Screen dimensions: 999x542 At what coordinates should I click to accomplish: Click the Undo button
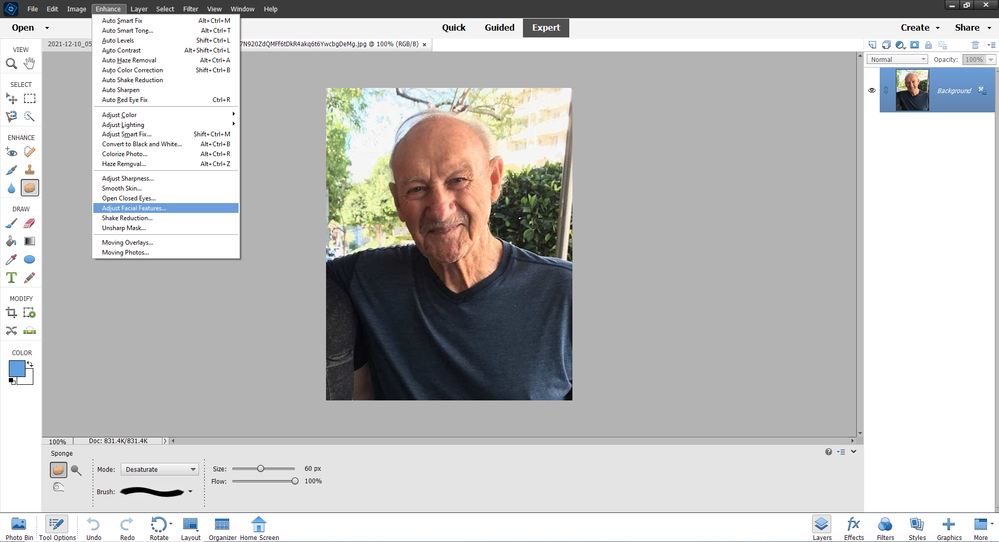coord(94,528)
